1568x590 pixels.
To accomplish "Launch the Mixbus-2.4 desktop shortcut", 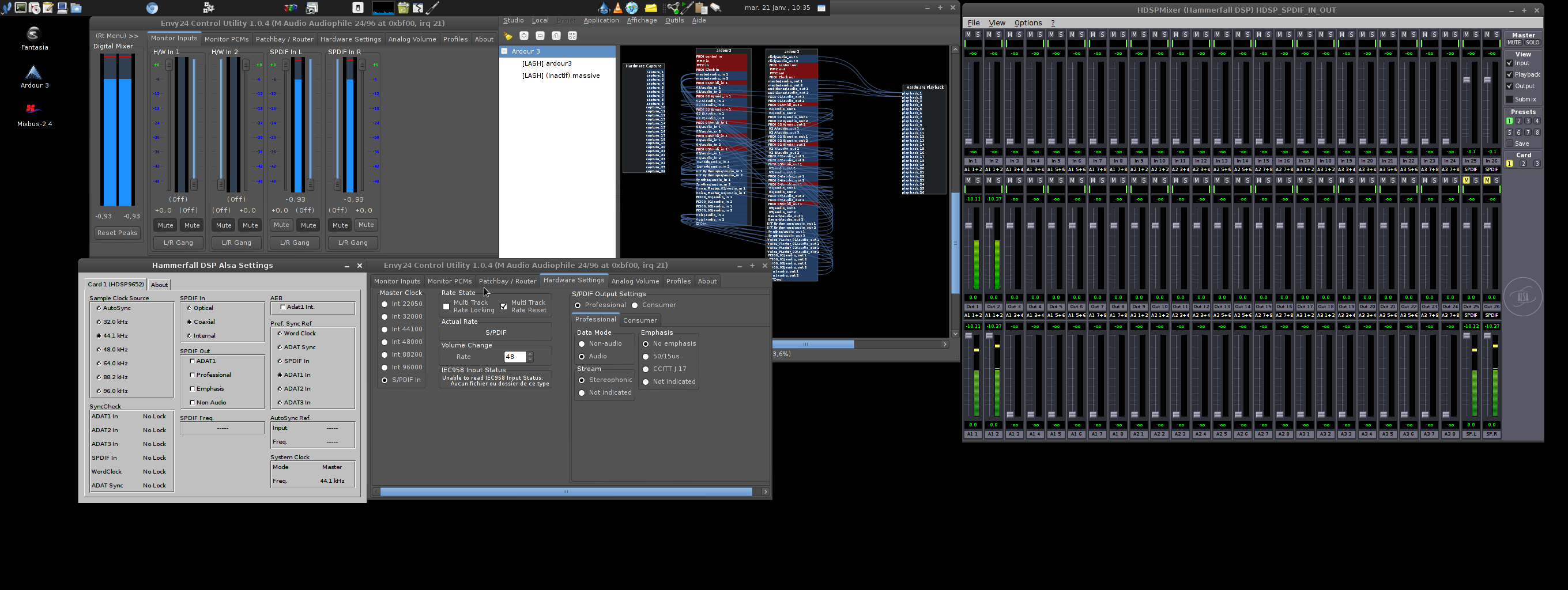I will click(34, 111).
